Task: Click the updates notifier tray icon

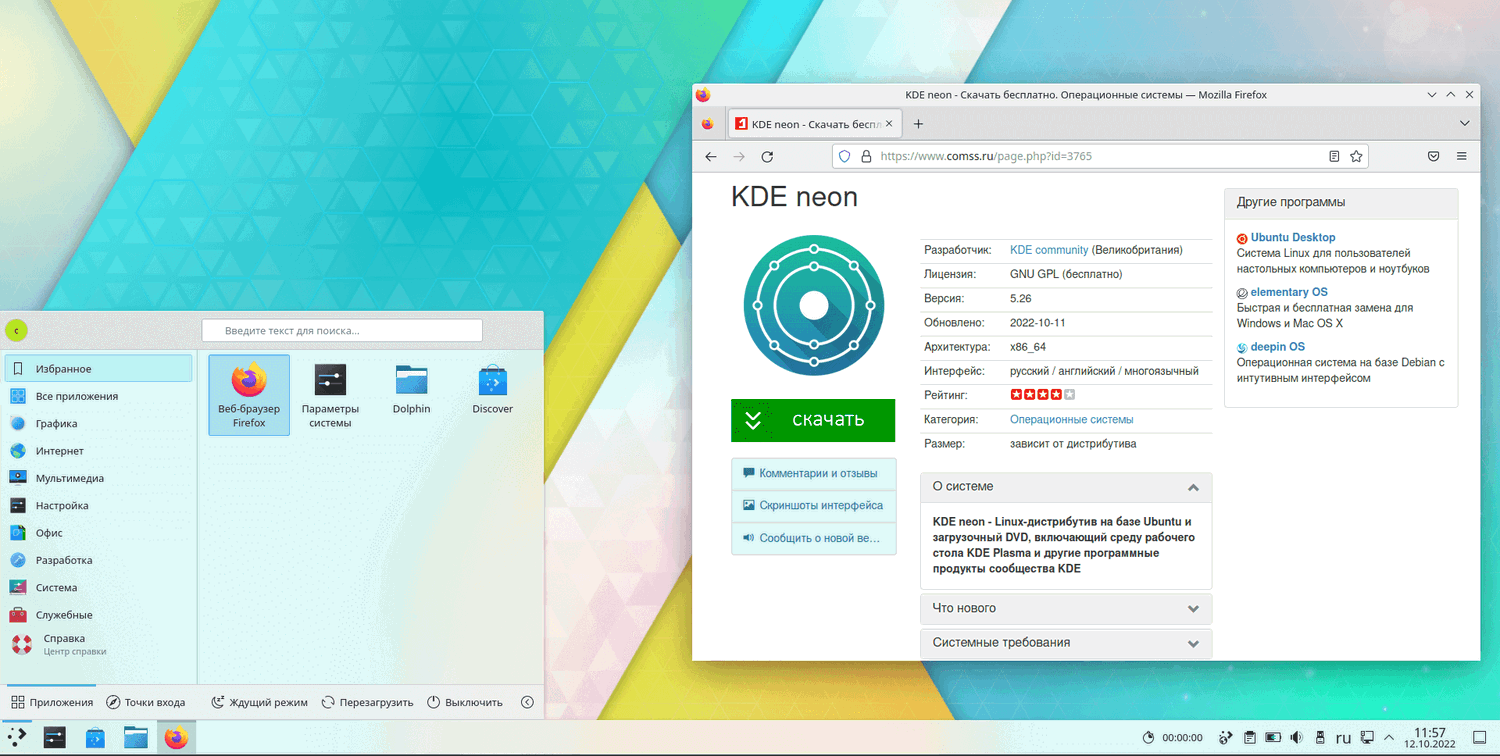Action: 1226,738
